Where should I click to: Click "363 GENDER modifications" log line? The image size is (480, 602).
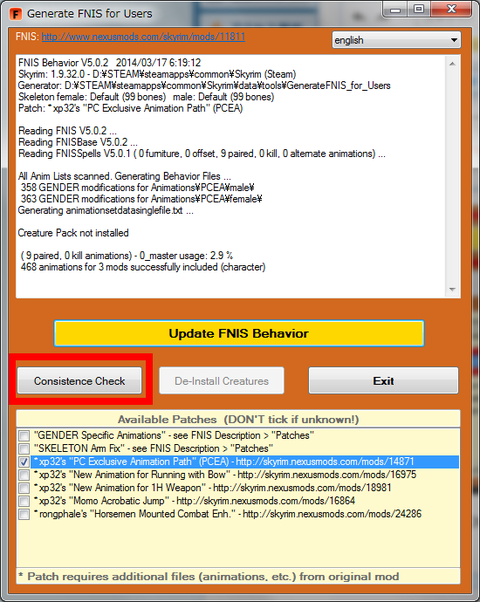141,199
